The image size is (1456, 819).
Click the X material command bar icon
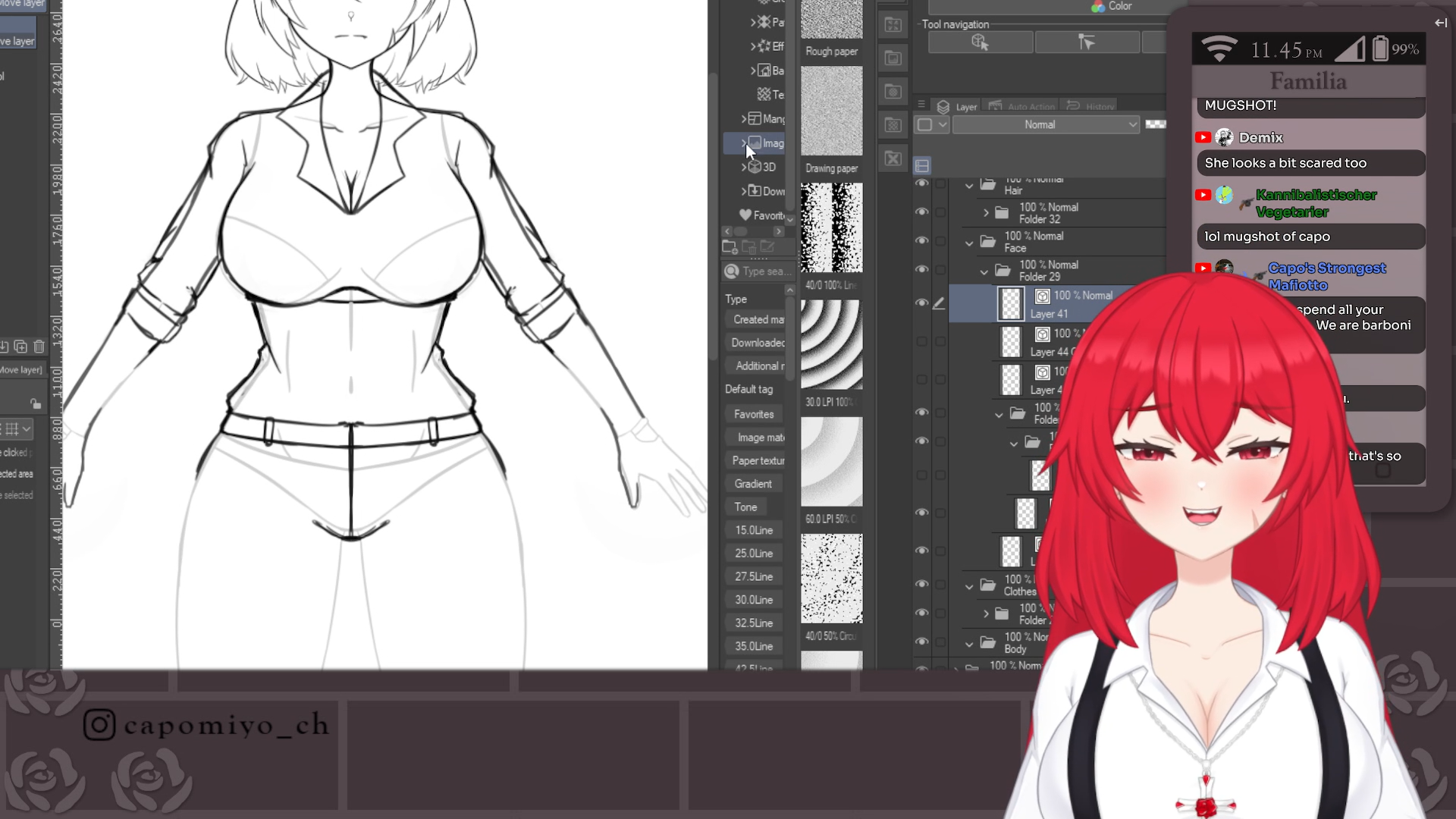click(x=893, y=158)
